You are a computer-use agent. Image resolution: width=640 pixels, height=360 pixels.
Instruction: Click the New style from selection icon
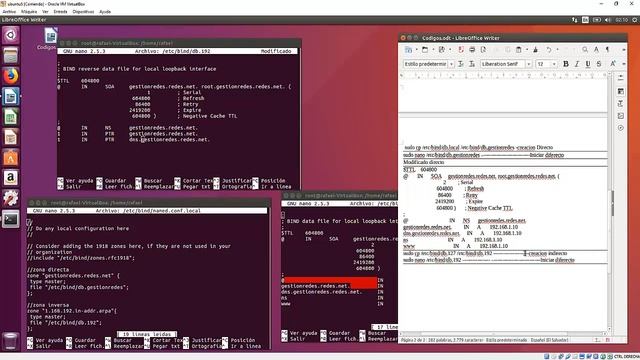pyautogui.click(x=472, y=64)
